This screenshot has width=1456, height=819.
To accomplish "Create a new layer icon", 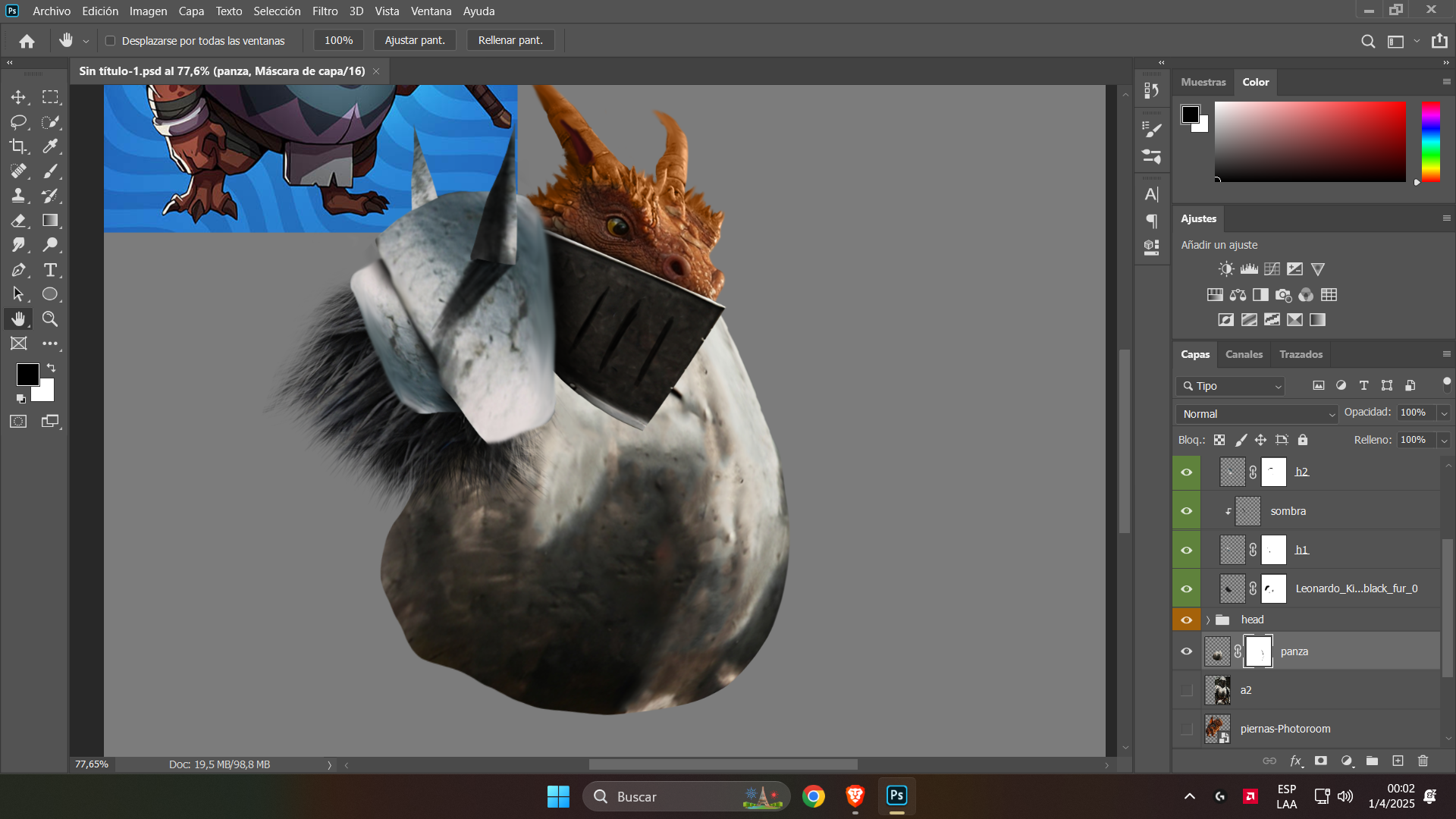I will click(1398, 761).
